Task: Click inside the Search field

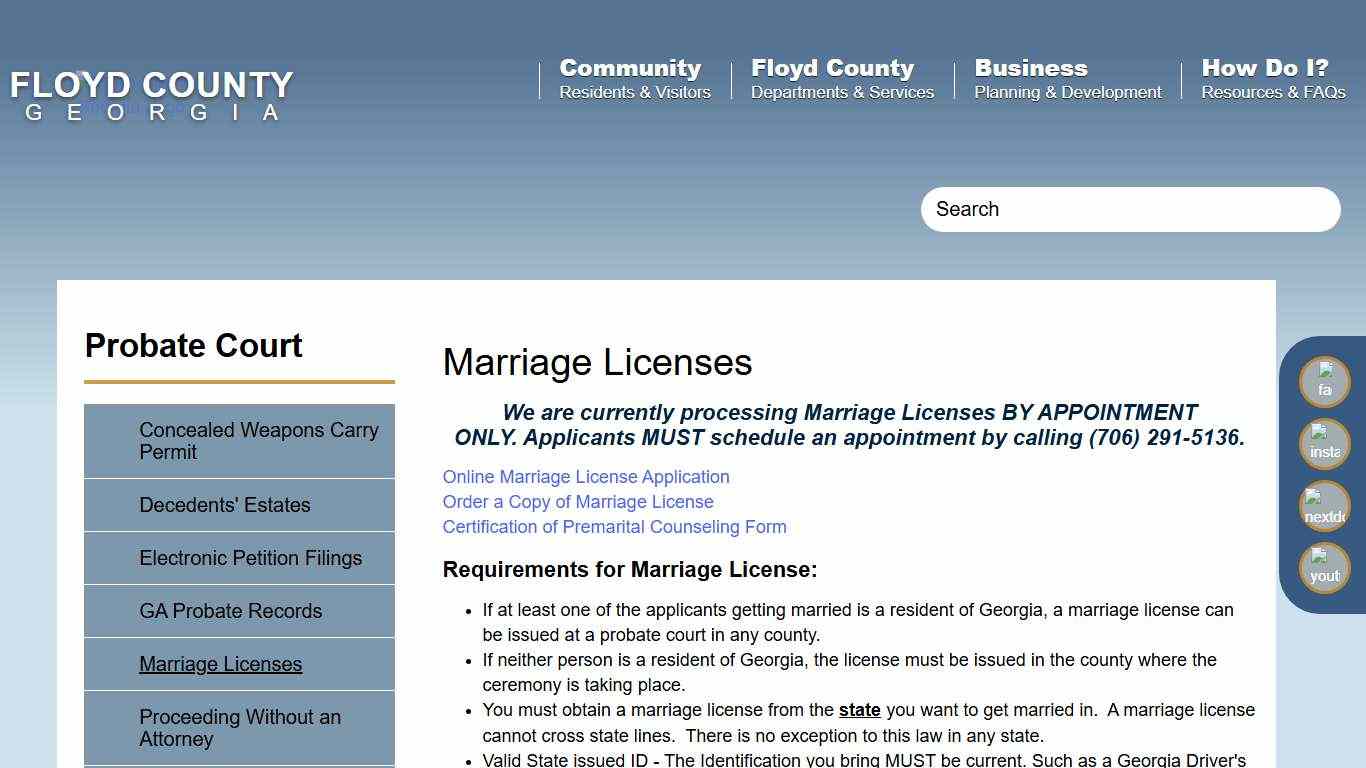Action: pos(1130,209)
